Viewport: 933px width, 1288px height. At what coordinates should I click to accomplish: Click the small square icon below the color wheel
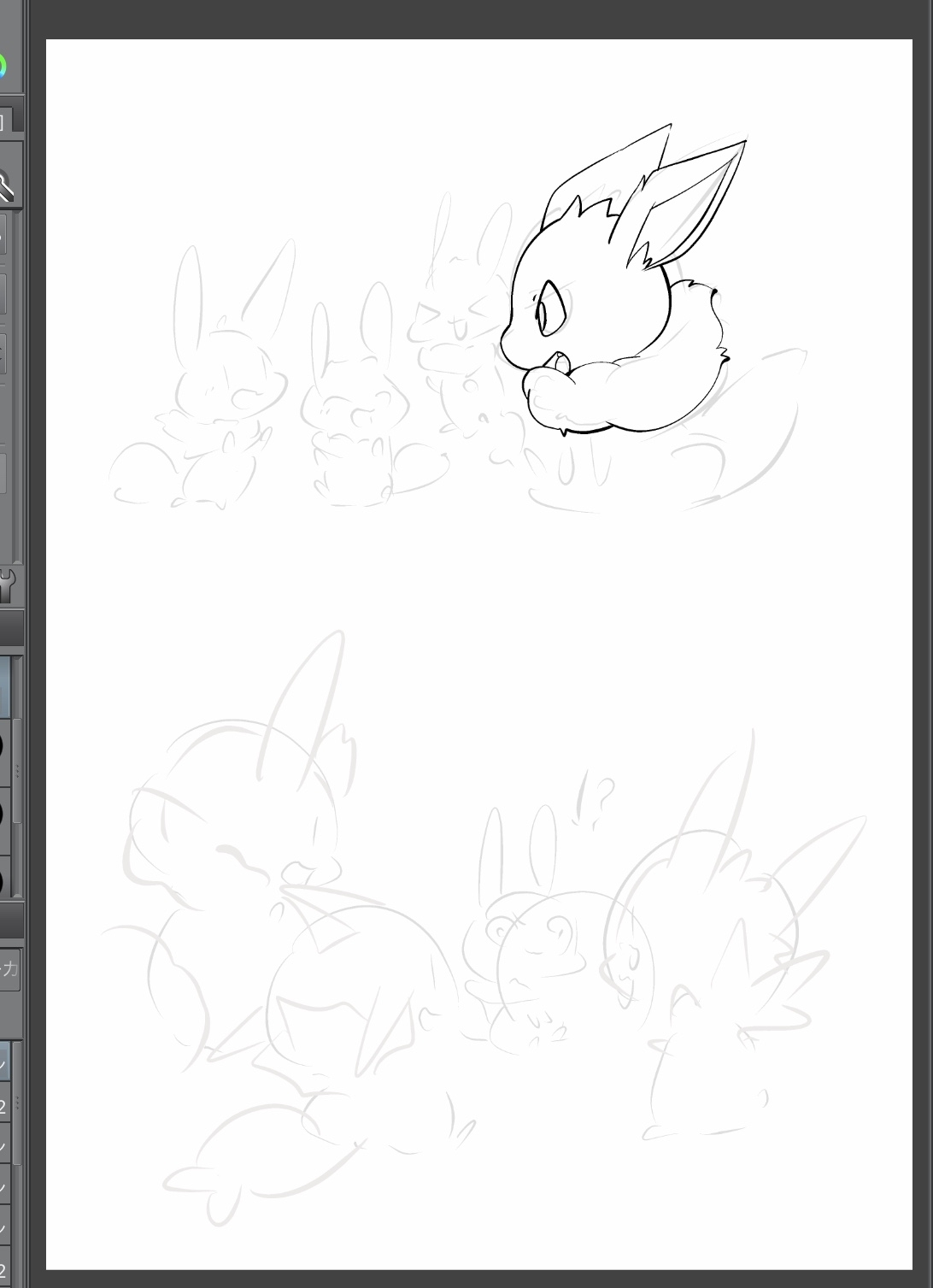4,121
